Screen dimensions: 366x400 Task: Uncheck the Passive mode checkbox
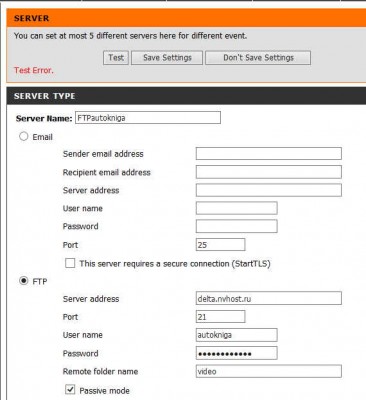tap(70, 389)
